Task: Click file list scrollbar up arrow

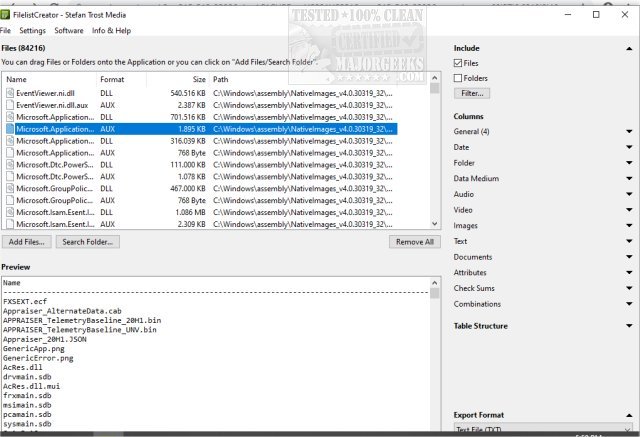Action: pyautogui.click(x=435, y=78)
